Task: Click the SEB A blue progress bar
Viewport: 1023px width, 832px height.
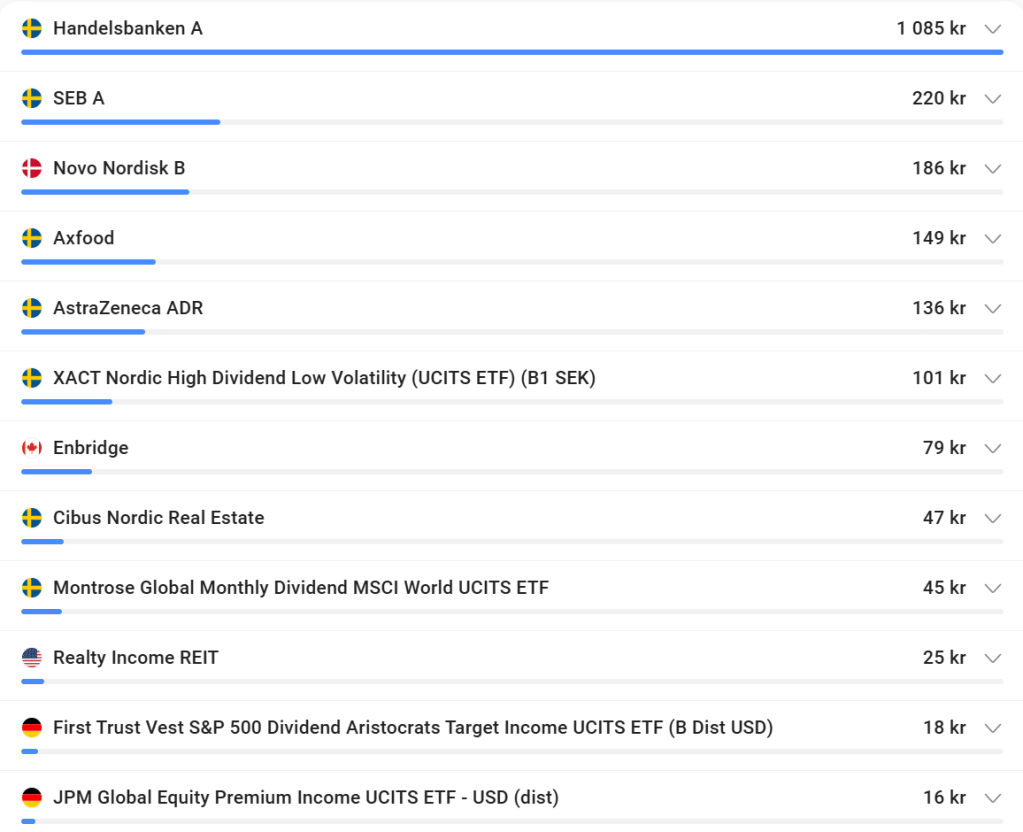Action: (x=120, y=122)
